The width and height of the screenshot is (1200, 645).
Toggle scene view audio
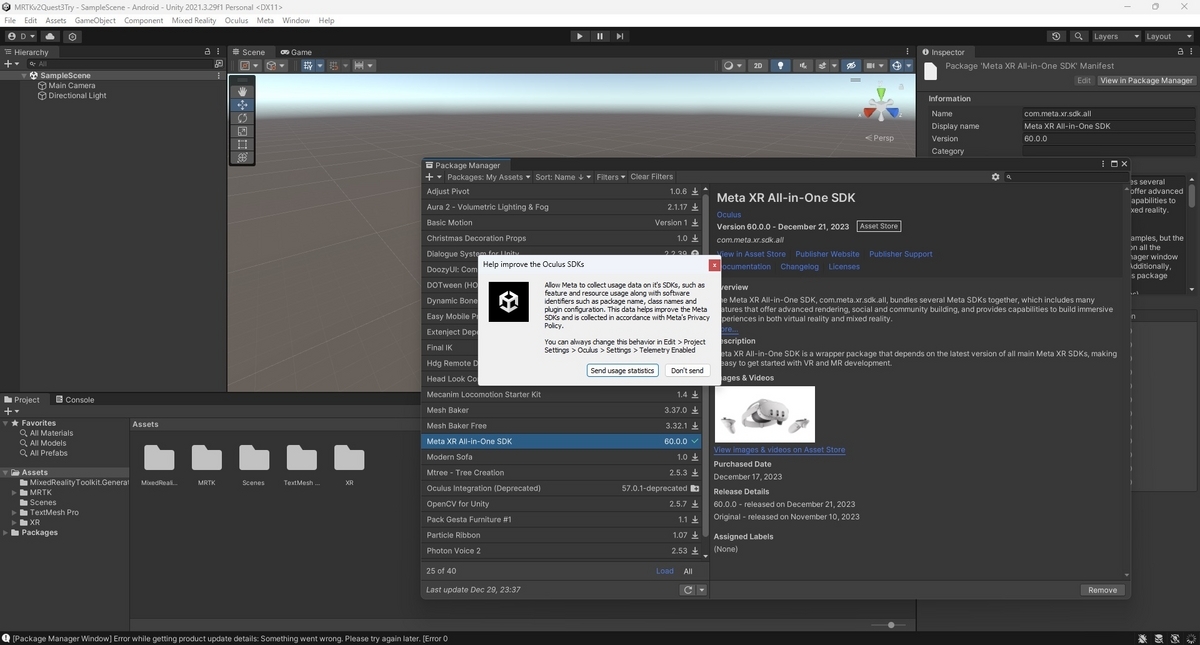pos(805,65)
